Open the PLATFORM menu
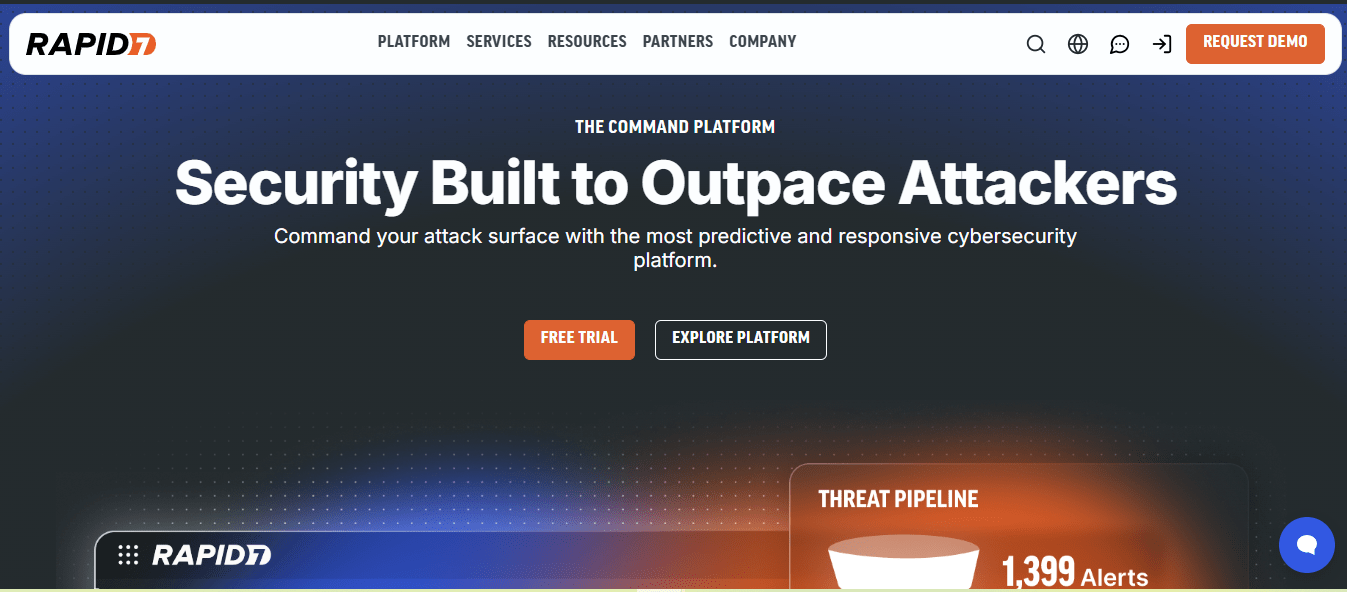Screen dimensions: 1347x592 (414, 42)
